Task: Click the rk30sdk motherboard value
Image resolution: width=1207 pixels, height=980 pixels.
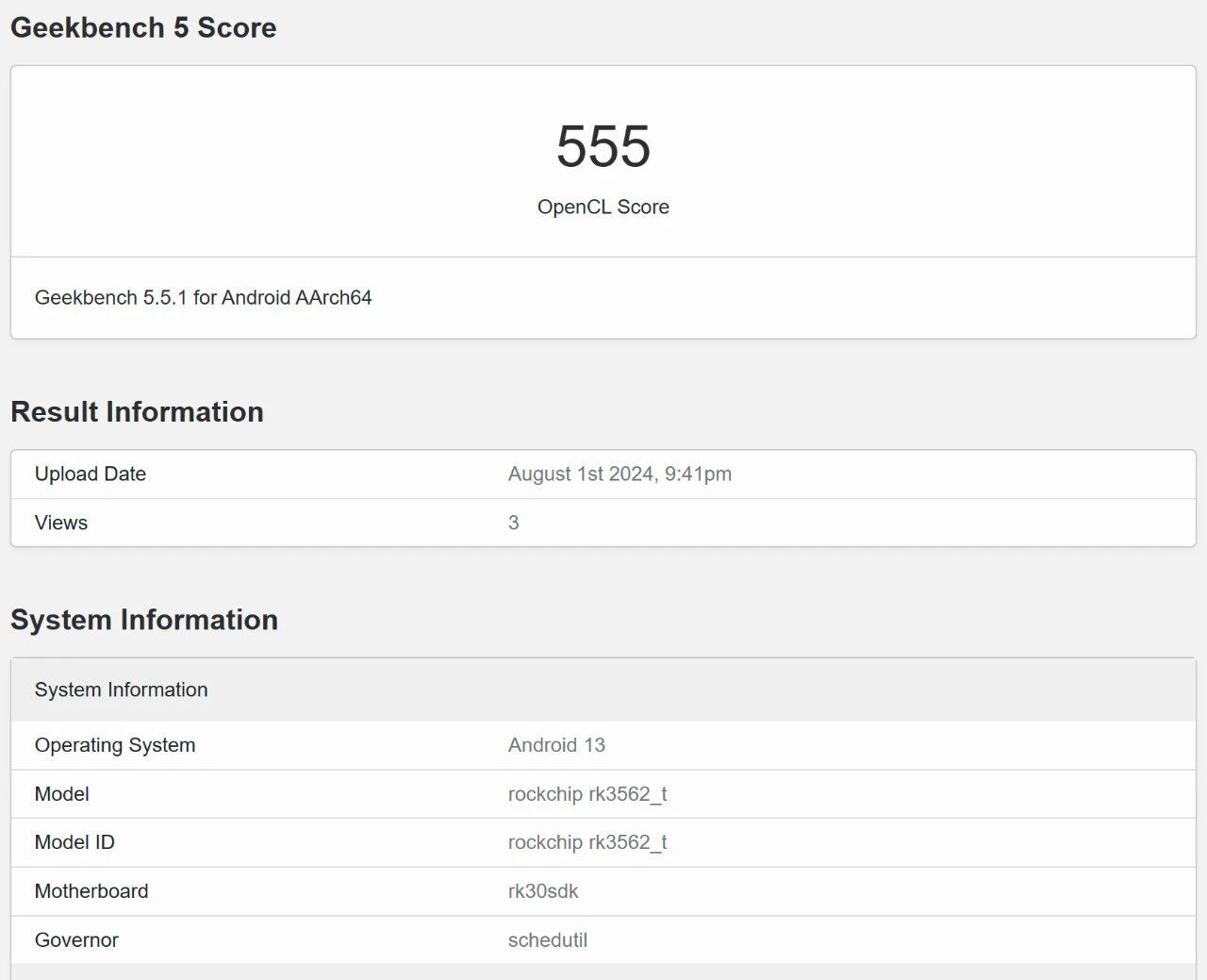Action: pyautogui.click(x=543, y=892)
